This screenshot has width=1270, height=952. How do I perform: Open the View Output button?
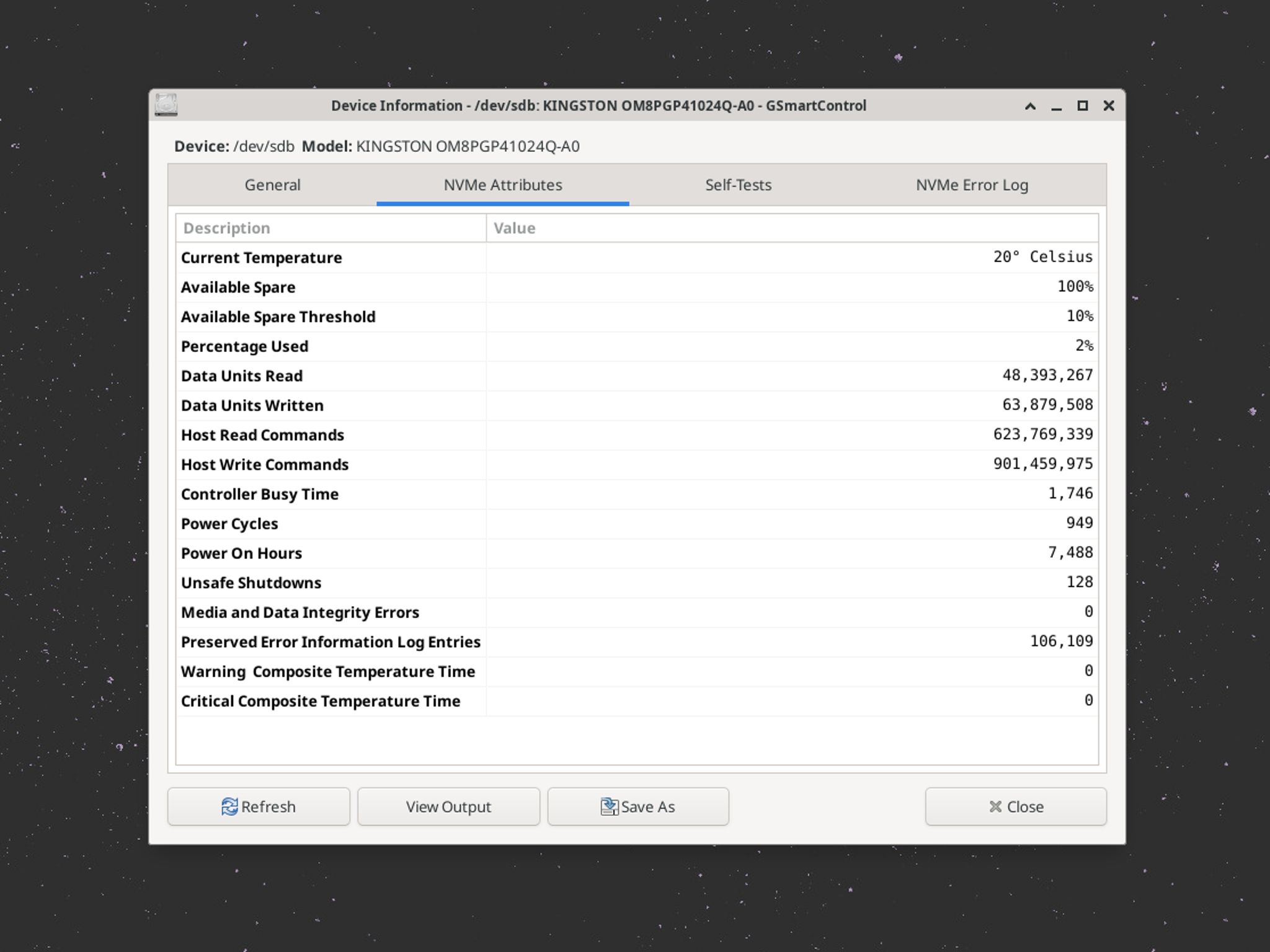click(x=448, y=806)
